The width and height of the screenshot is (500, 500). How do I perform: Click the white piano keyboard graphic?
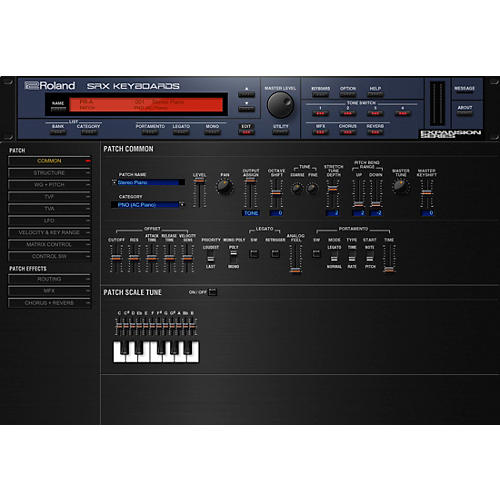click(156, 352)
